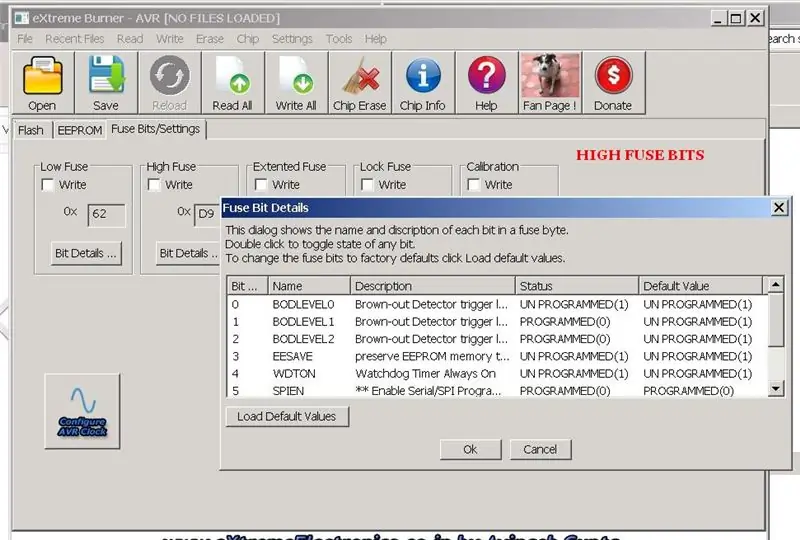Click the Chip Erase broom icon
Image resolution: width=800 pixels, height=540 pixels.
coord(361,76)
